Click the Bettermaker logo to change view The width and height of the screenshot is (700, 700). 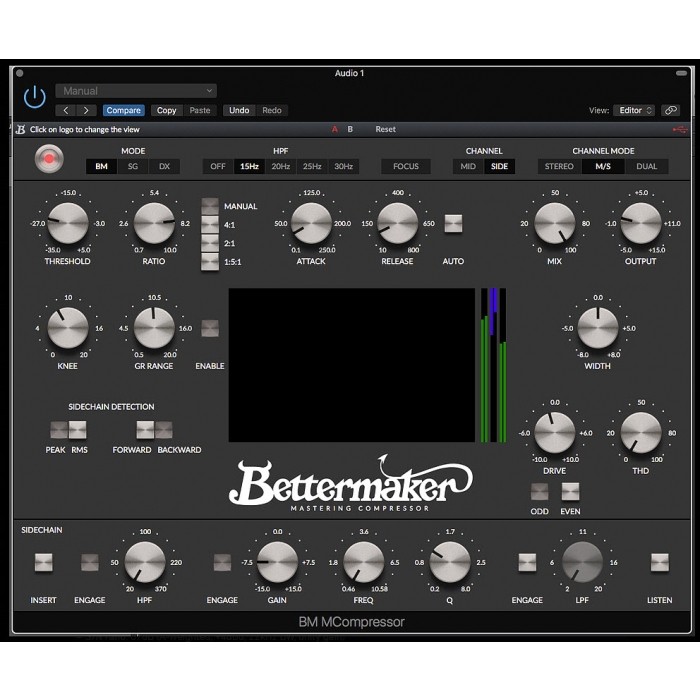(x=20, y=129)
